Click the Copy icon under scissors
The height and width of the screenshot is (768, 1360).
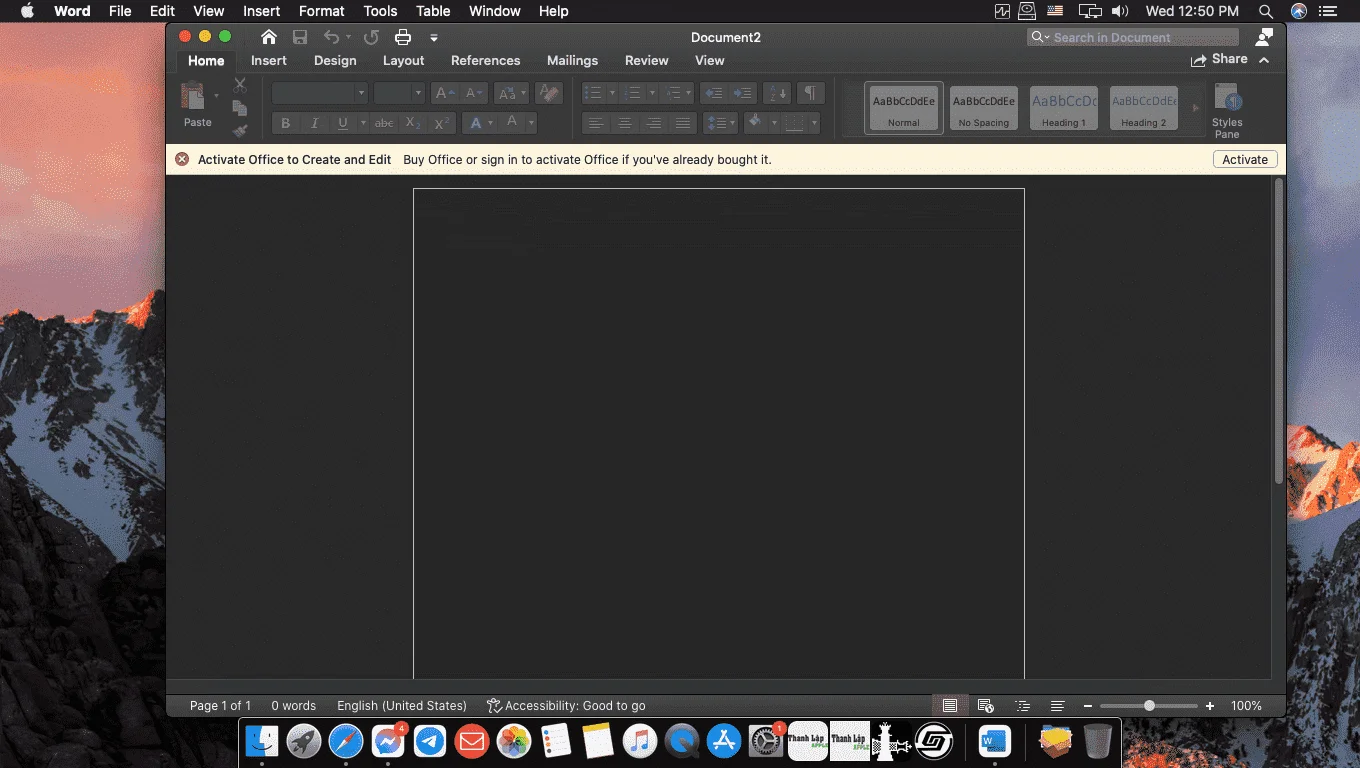point(240,108)
